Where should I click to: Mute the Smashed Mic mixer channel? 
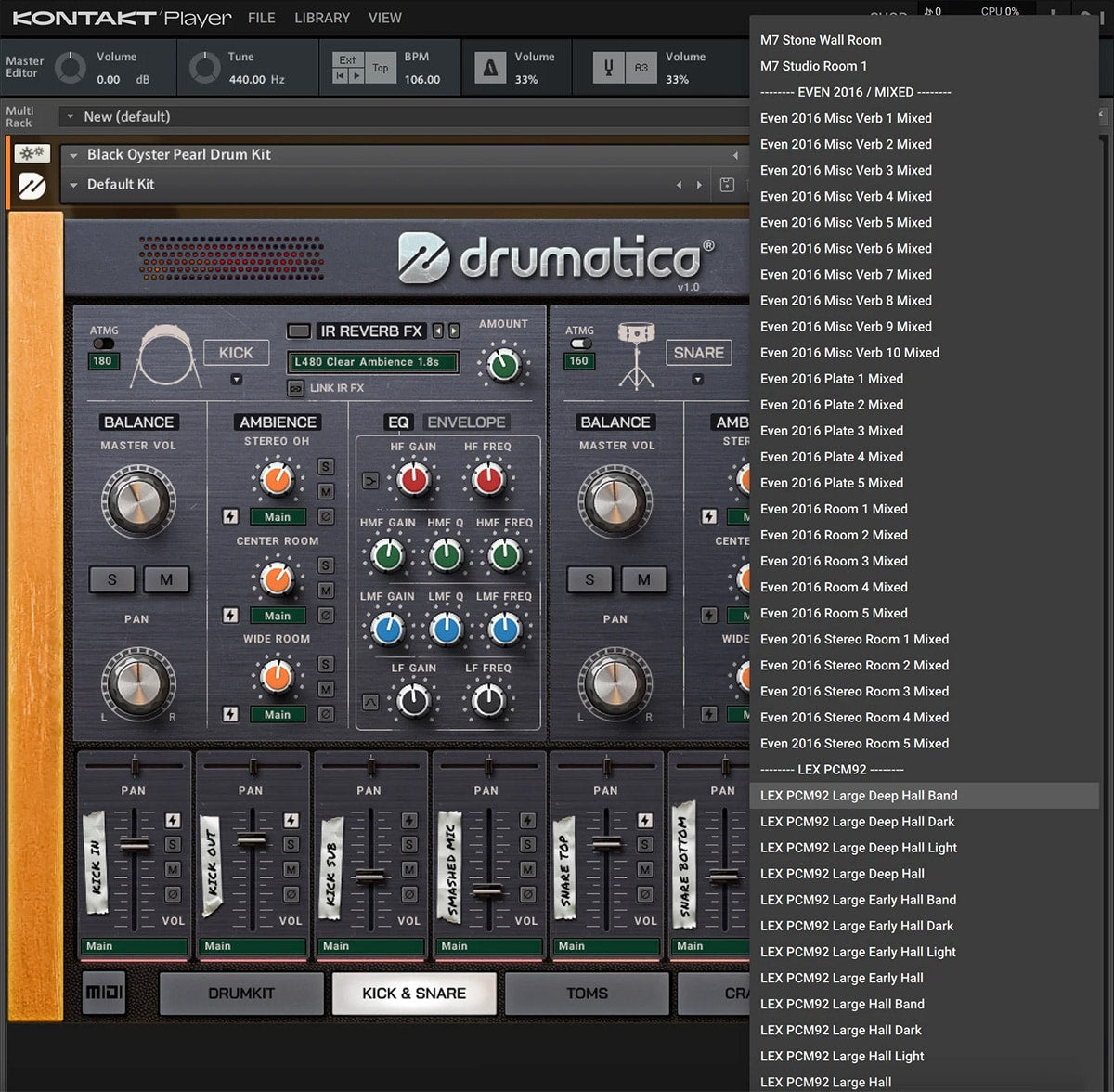click(x=527, y=869)
